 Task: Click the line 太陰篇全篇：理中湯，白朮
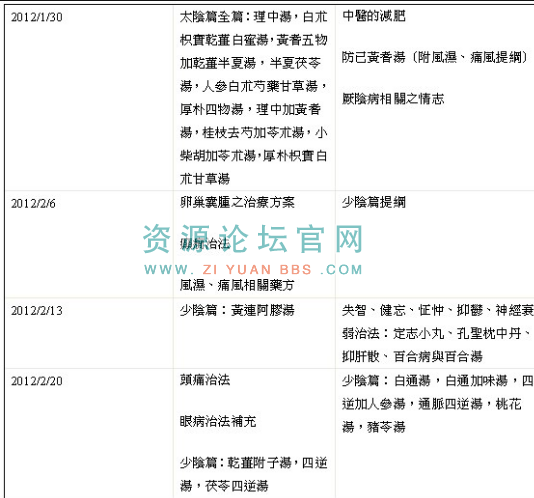254,17
